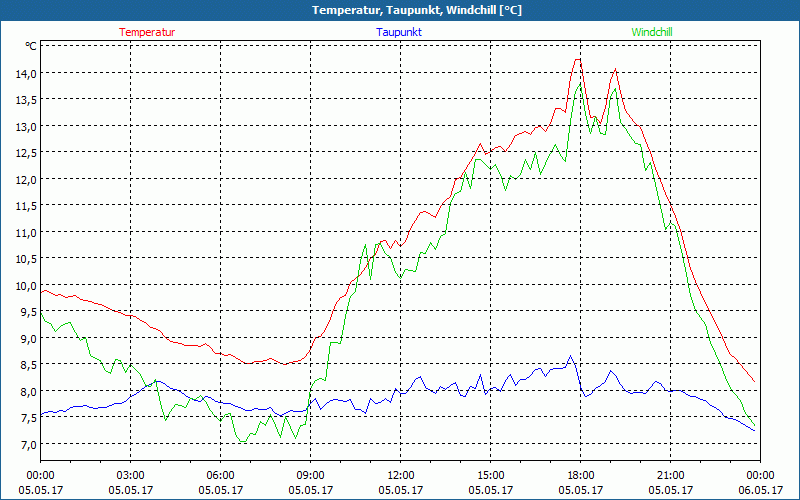Click the 11,5 value on the y-axis
Viewport: 800px width, 500px height.
25,206
